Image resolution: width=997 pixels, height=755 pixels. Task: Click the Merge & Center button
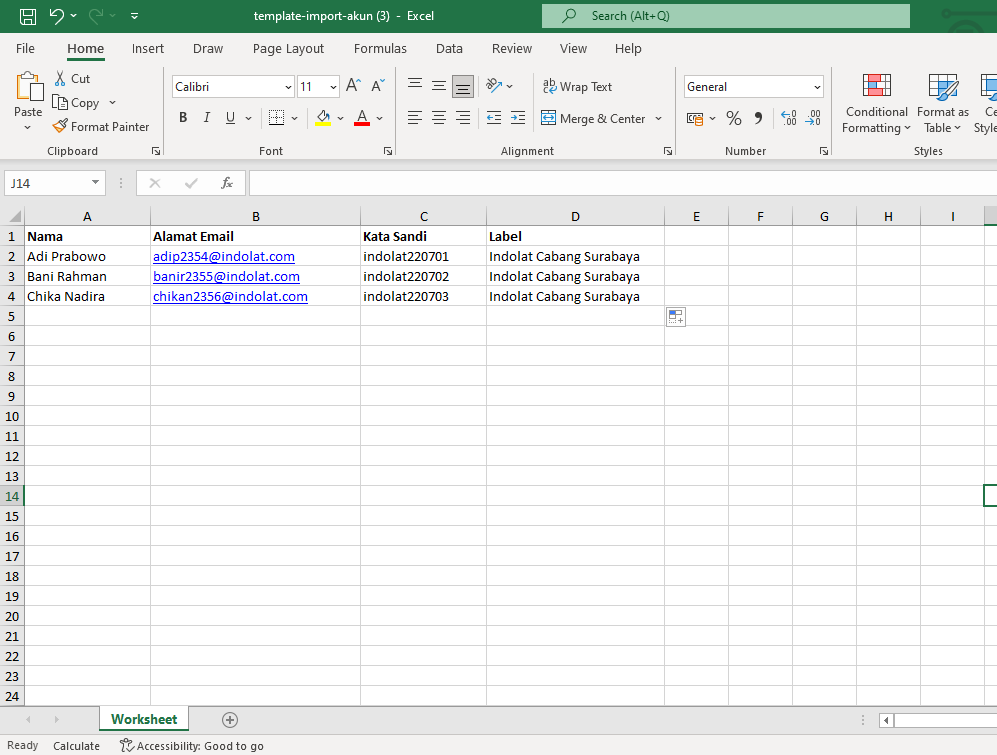[594, 118]
